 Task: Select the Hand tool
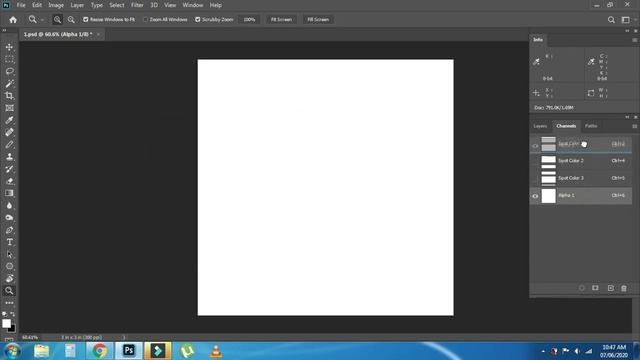pyautogui.click(x=9, y=279)
